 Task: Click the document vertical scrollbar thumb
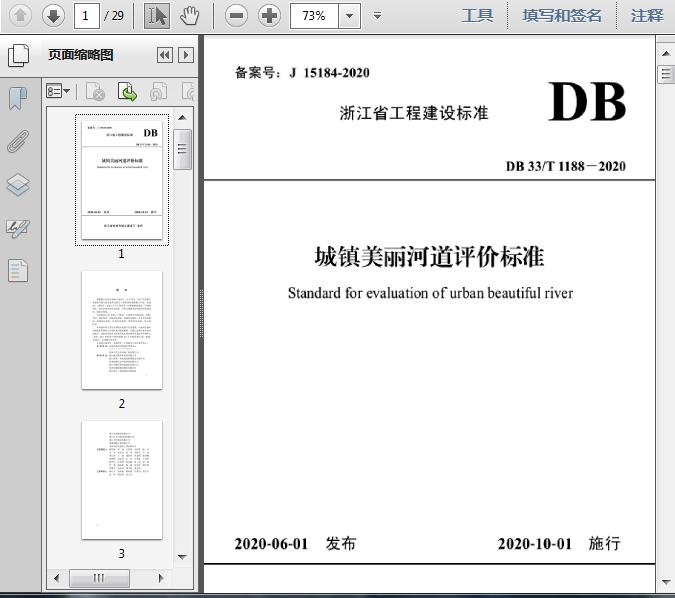(x=666, y=74)
